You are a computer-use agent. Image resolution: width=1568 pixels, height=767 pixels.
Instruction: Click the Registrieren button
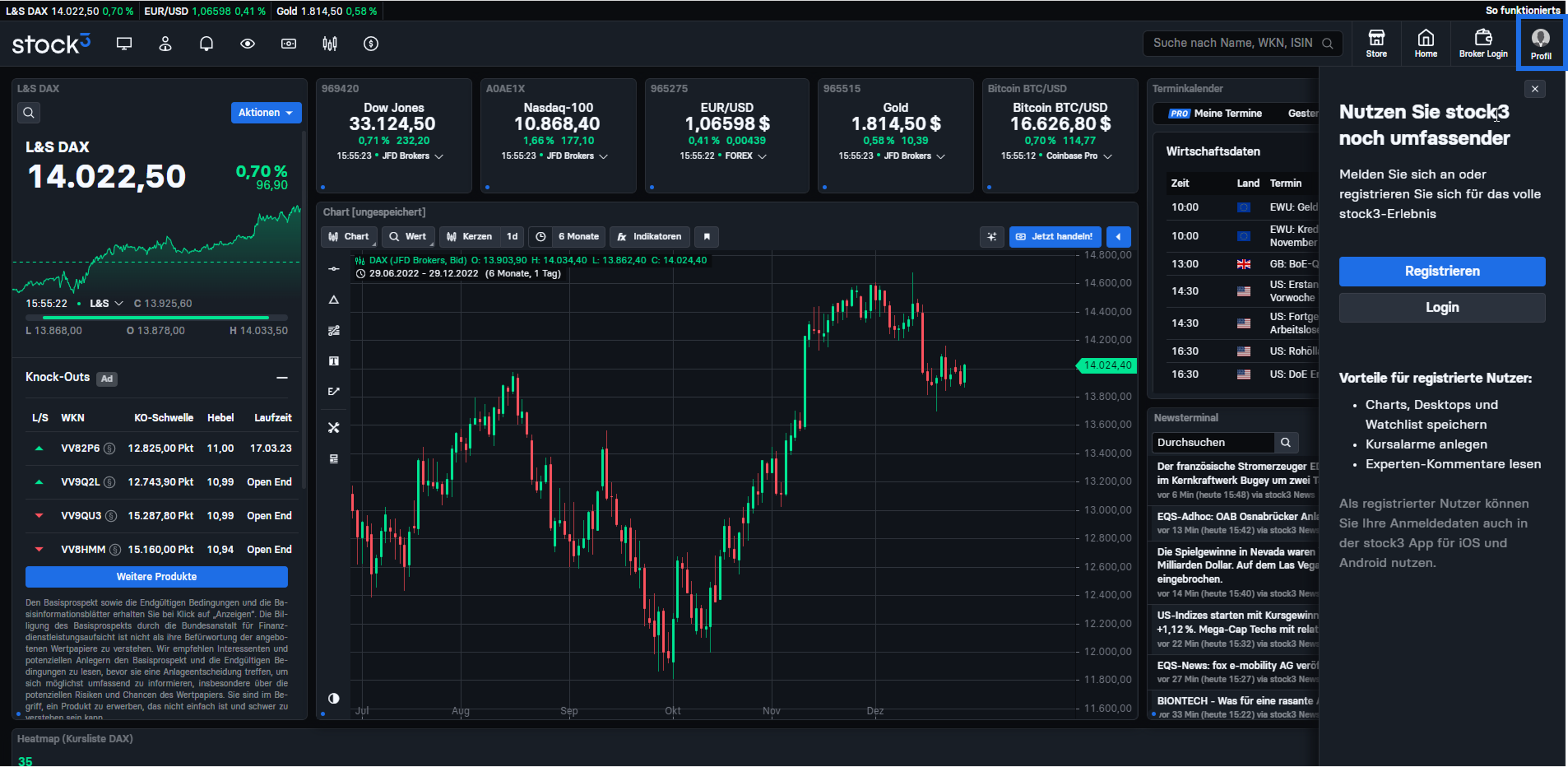(x=1441, y=272)
